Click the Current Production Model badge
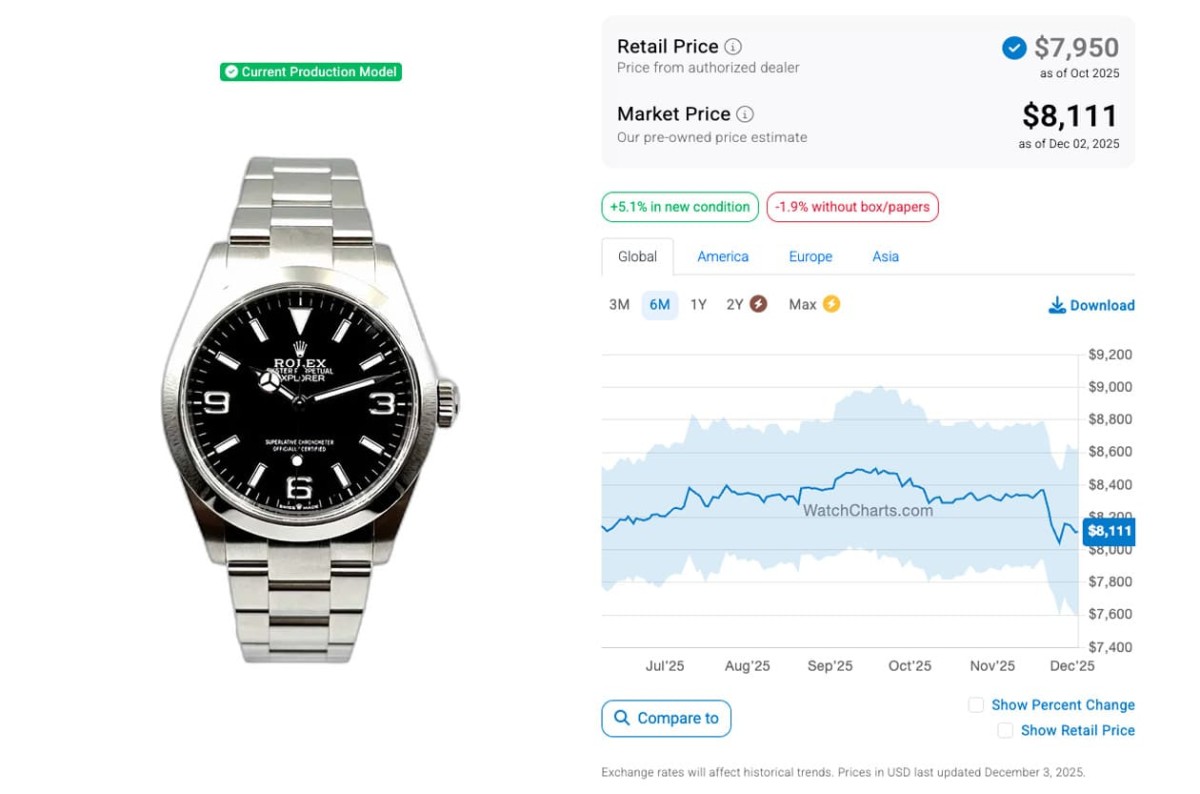This screenshot has width=1200, height=794. coord(311,72)
